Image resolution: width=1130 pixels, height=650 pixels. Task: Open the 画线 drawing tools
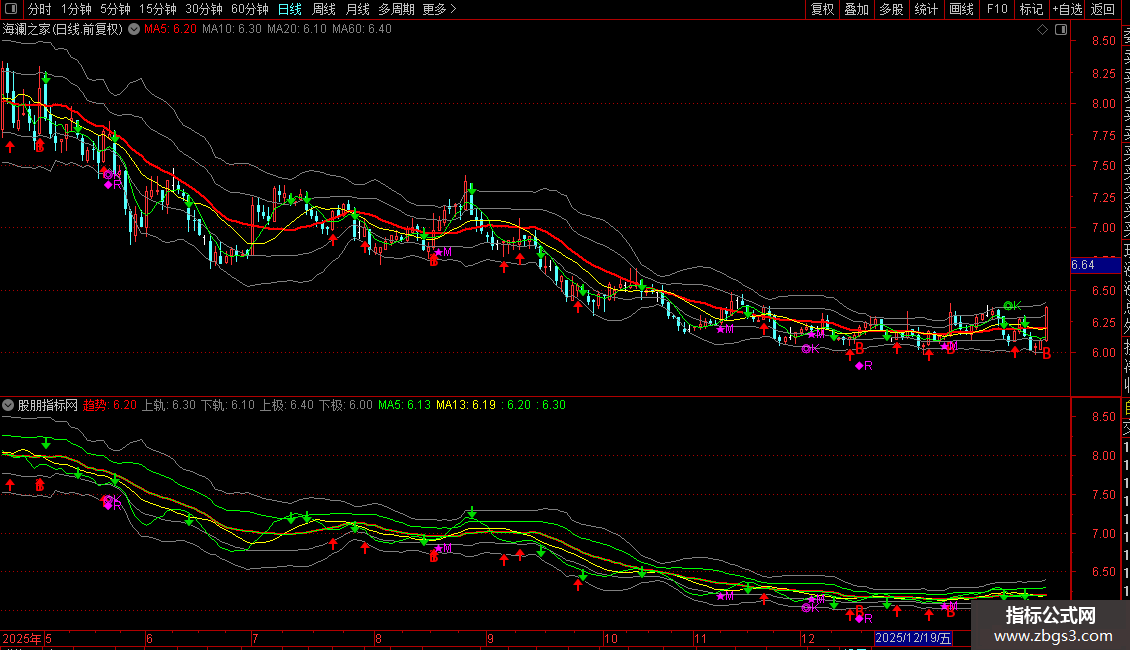[x=961, y=10]
